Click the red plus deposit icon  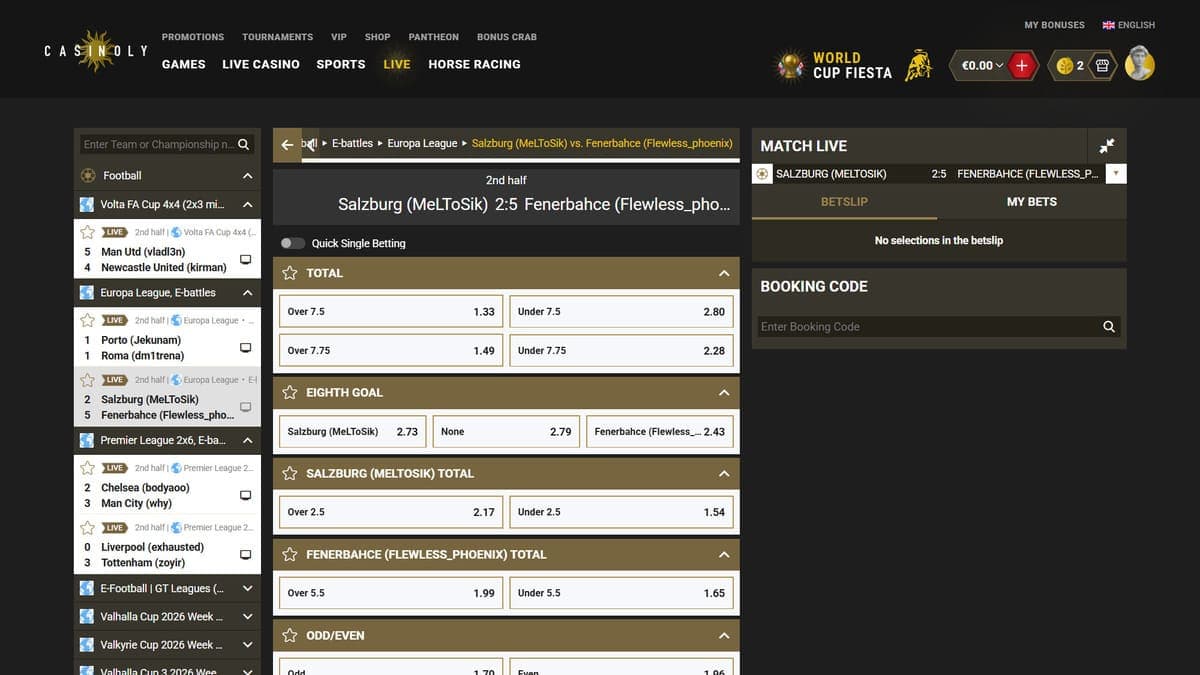1022,65
